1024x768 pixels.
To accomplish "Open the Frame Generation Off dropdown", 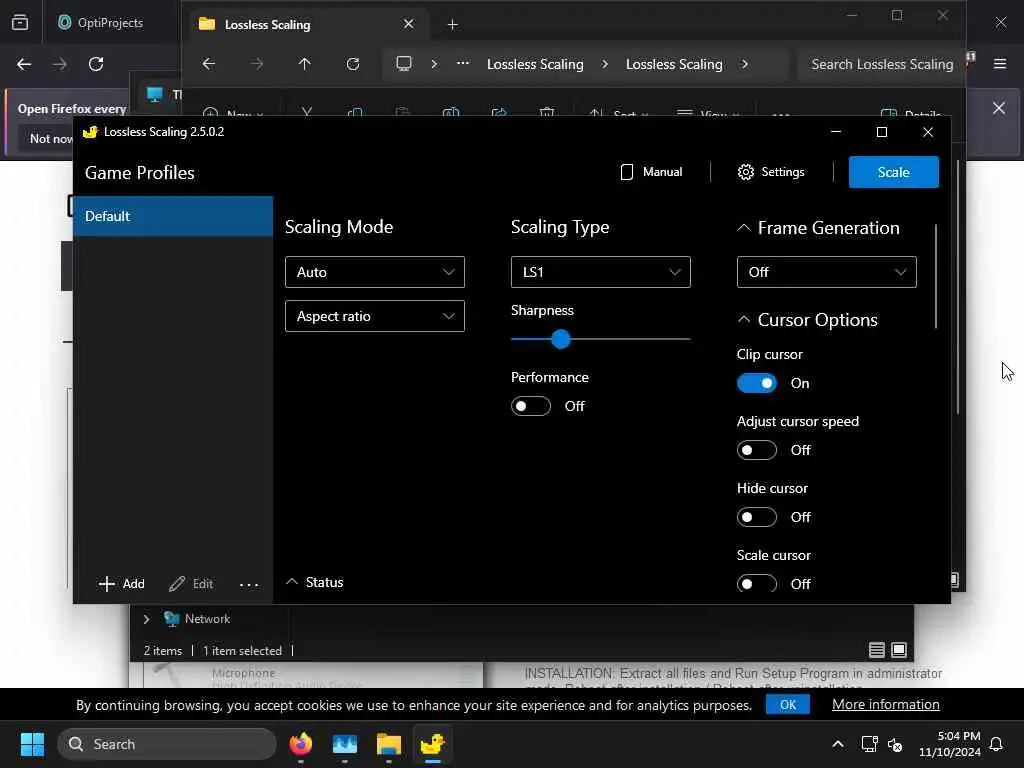I will tap(826, 272).
